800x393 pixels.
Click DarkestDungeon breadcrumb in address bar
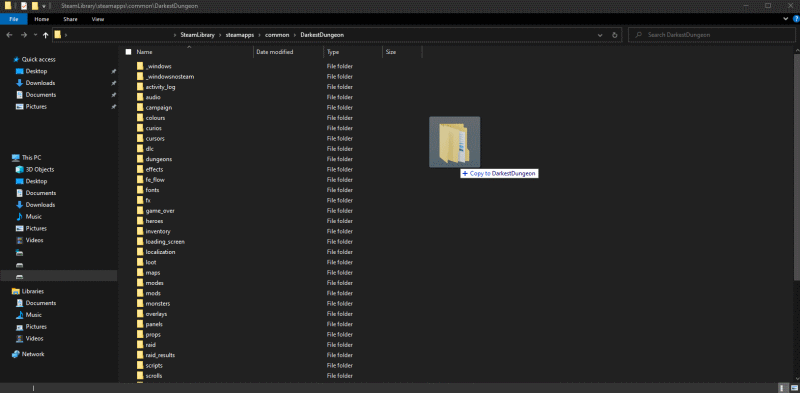tap(321, 35)
